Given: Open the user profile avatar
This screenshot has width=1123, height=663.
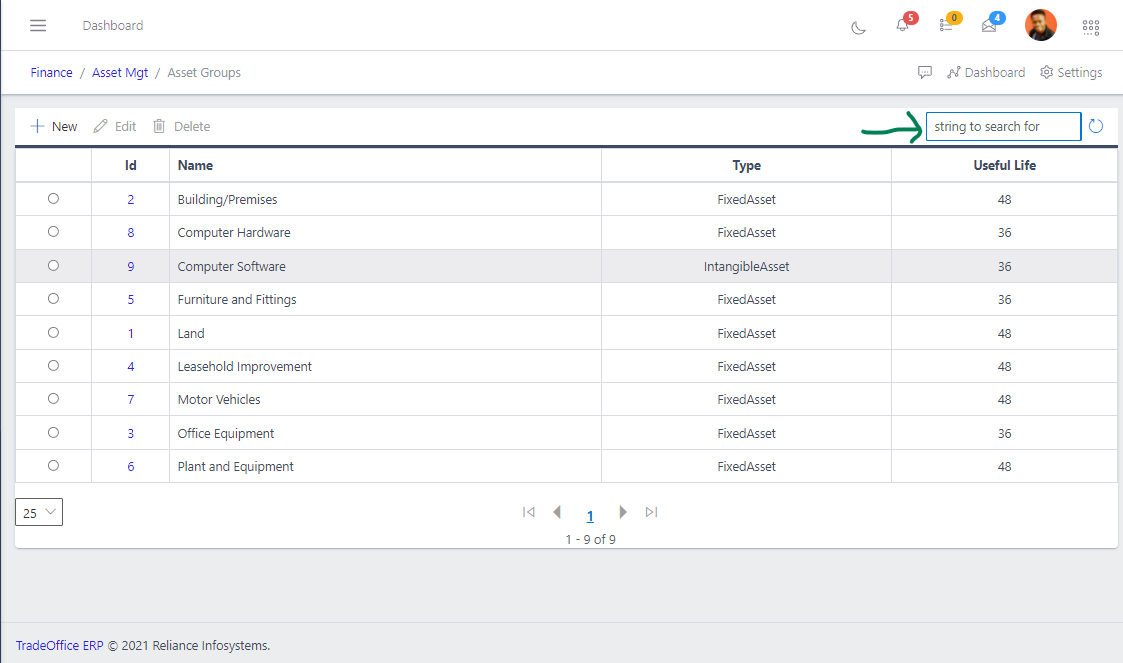Looking at the screenshot, I should pyautogui.click(x=1041, y=25).
